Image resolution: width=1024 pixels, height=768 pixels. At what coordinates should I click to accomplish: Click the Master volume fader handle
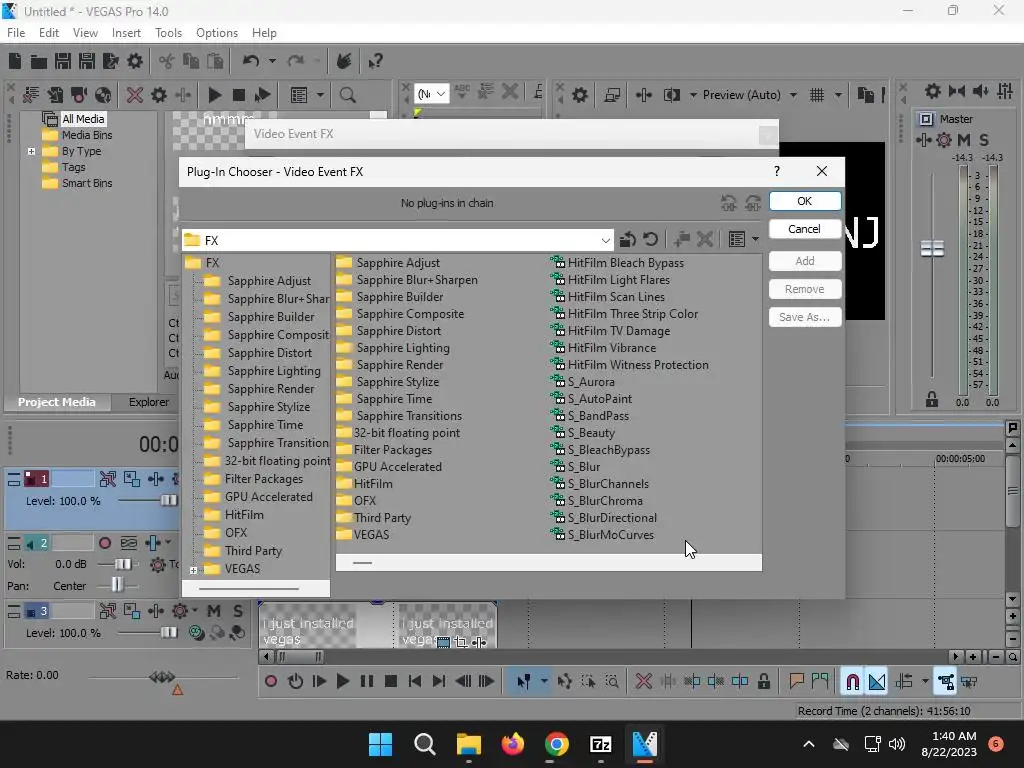tap(932, 249)
